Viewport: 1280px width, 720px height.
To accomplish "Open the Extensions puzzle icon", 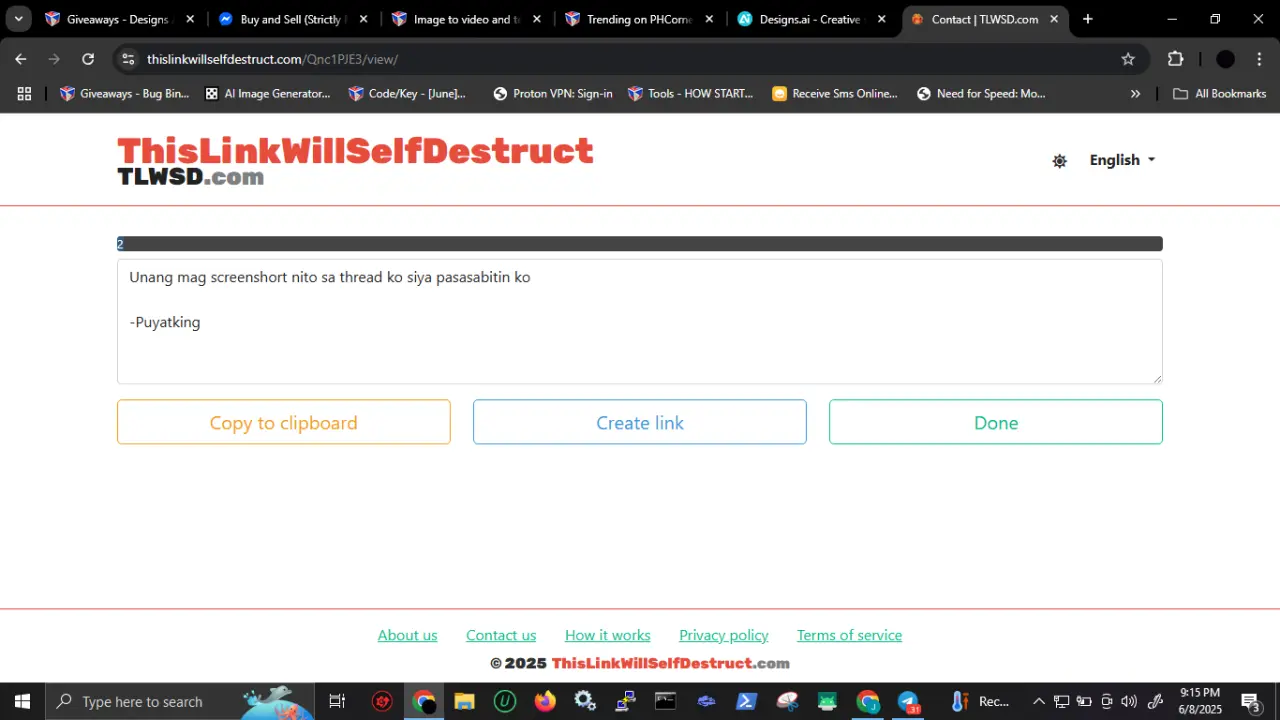I will coord(1176,59).
